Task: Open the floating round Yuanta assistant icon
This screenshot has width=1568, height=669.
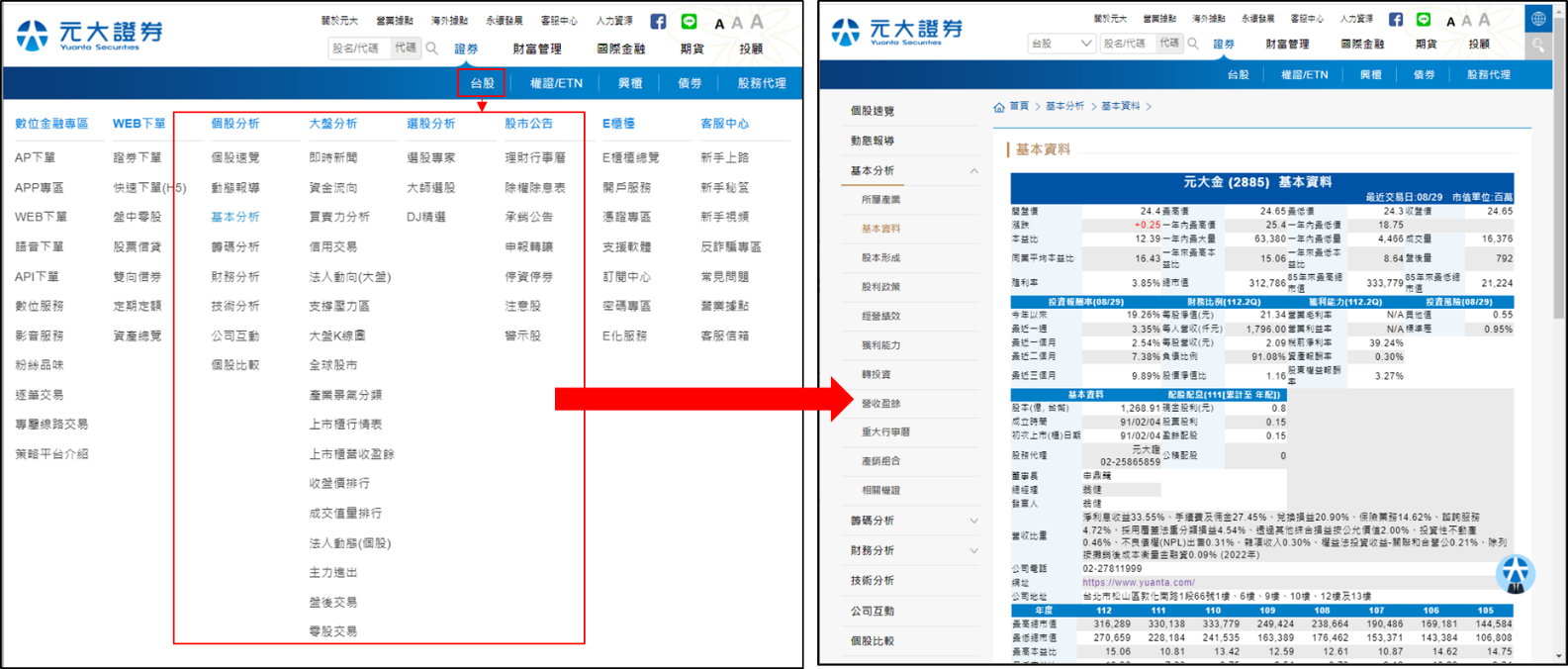Action: [1516, 573]
